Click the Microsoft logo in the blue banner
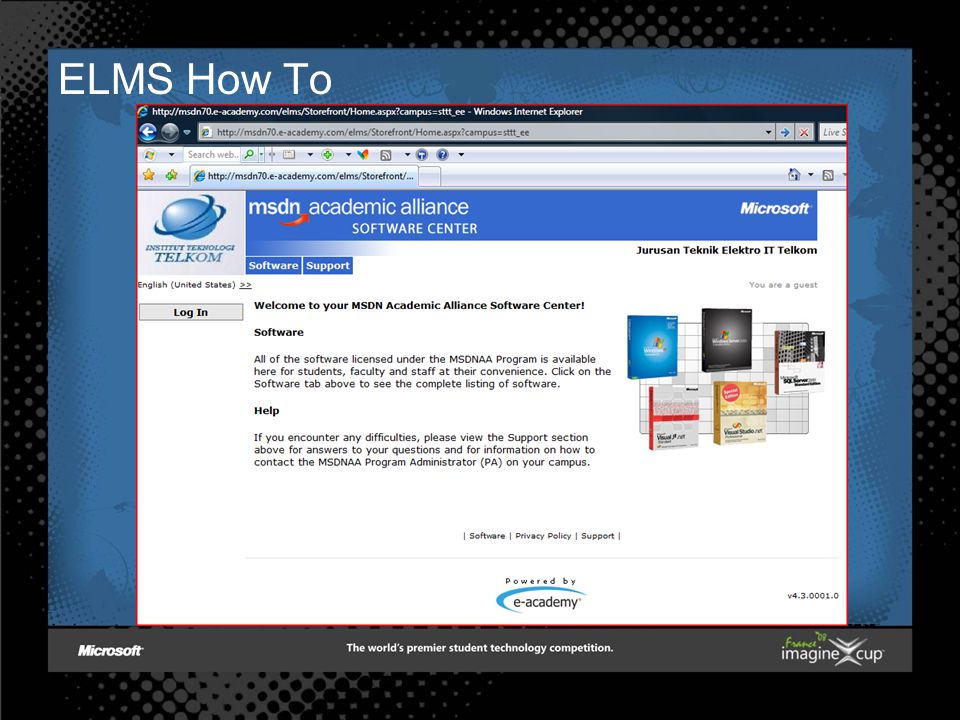This screenshot has width=960, height=720. 775,209
